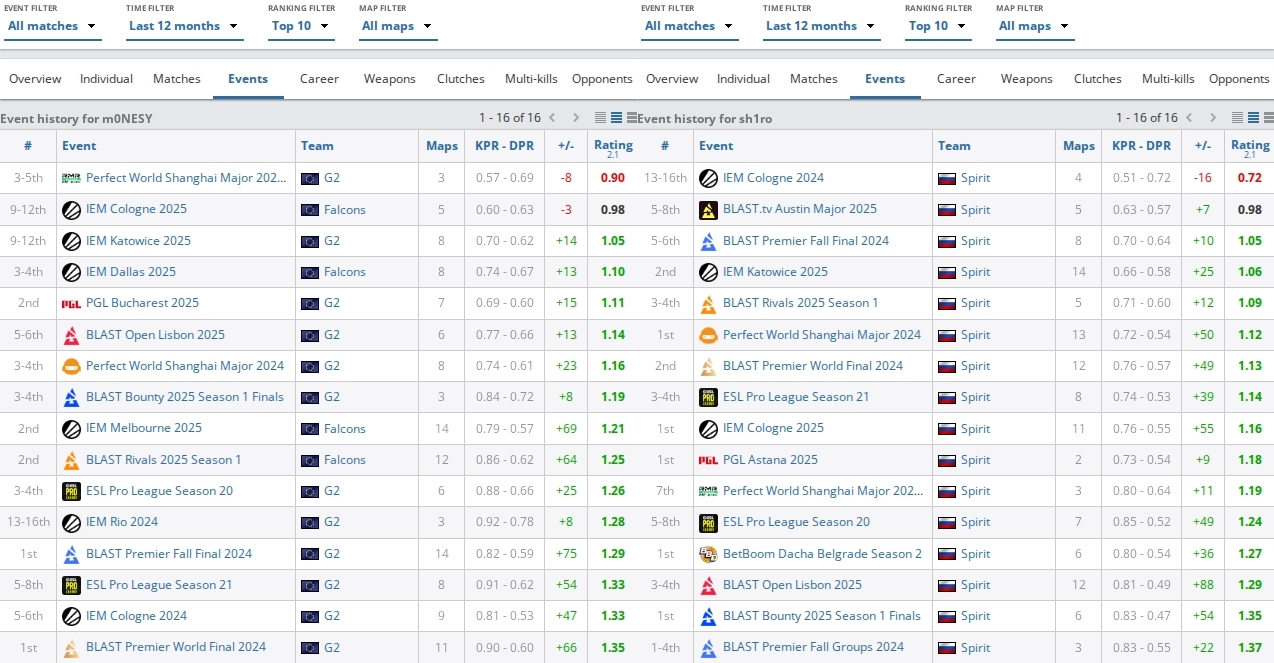This screenshot has height=663, width=1274.
Task: Click the BLAST logo beside BLAST Open Lisbon 2025 in m0NESY table
Action: (71, 335)
